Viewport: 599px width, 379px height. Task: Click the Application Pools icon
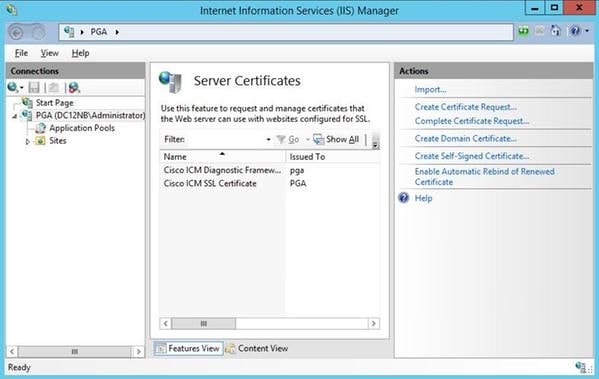coord(40,128)
